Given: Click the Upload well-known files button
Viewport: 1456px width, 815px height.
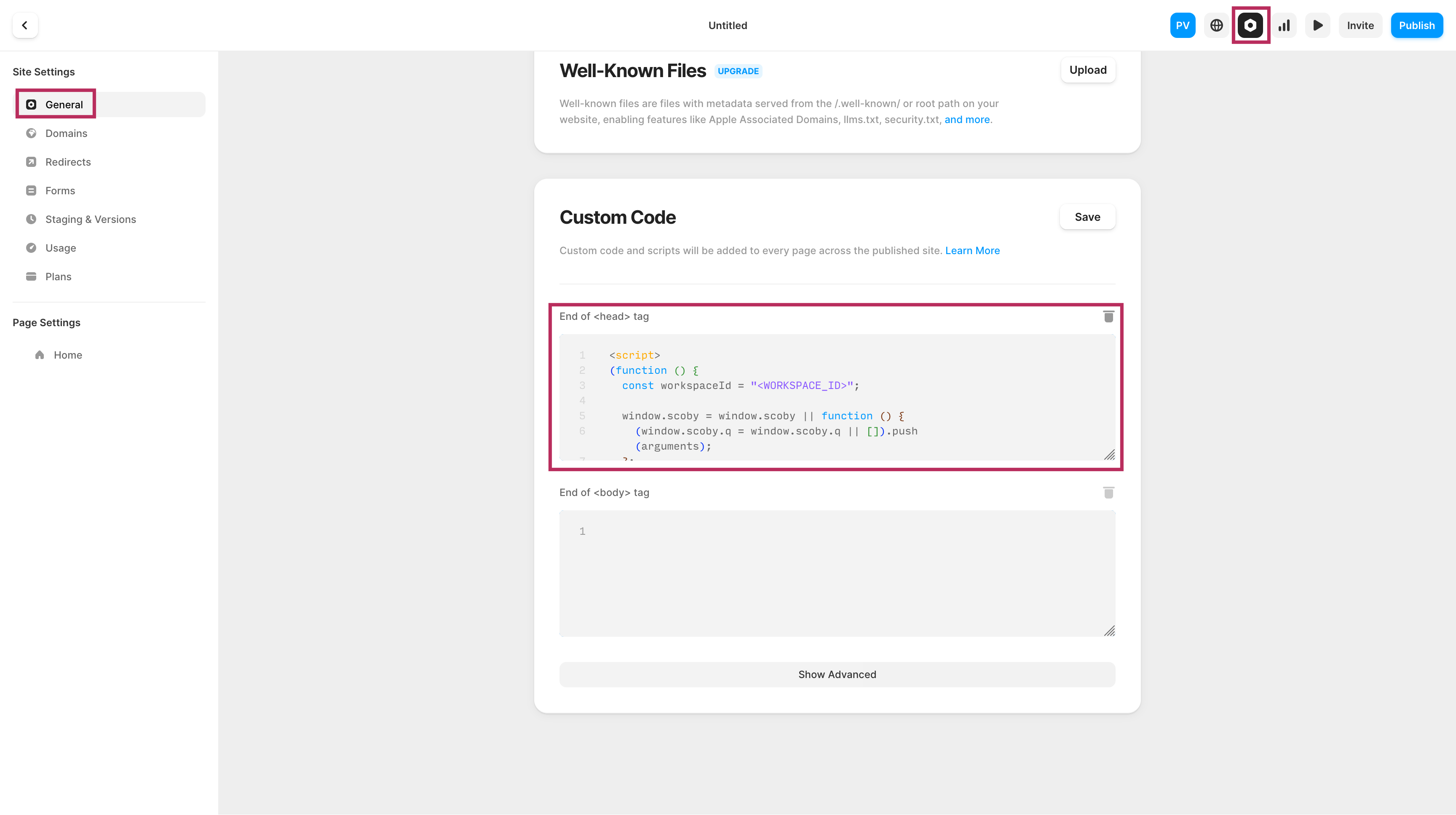Looking at the screenshot, I should click(x=1087, y=70).
